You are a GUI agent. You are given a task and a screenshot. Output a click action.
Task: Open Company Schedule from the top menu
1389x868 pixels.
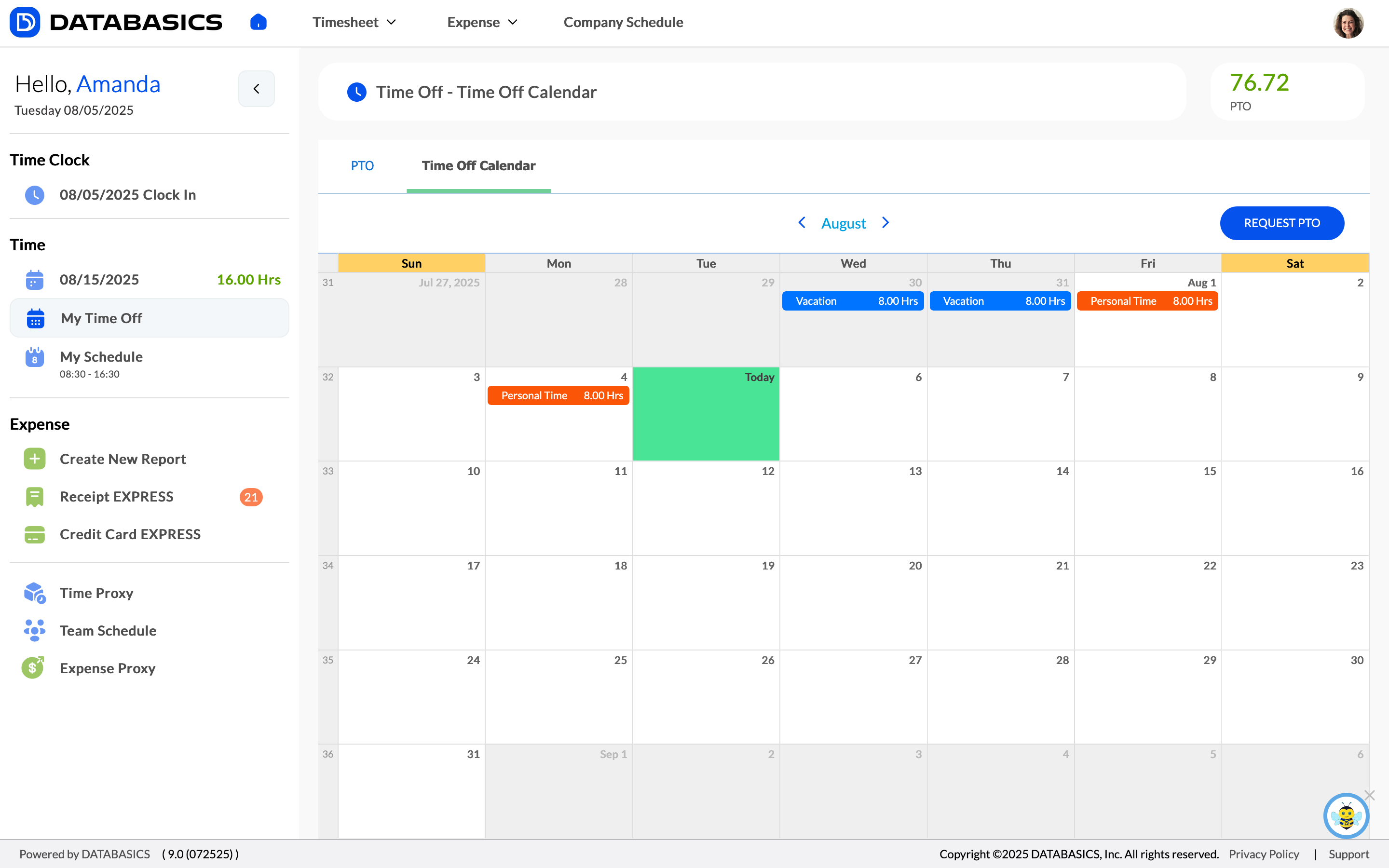coord(623,22)
